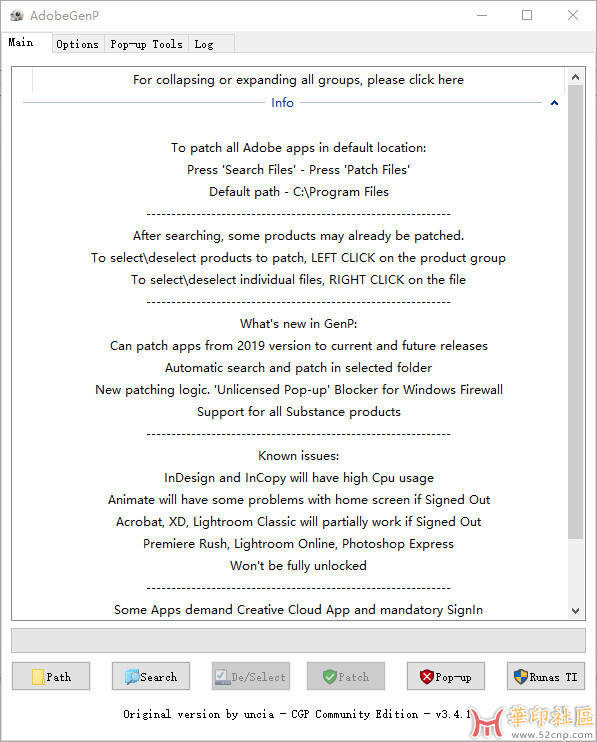
Task: Click the progress bar below the list
Action: click(298, 640)
